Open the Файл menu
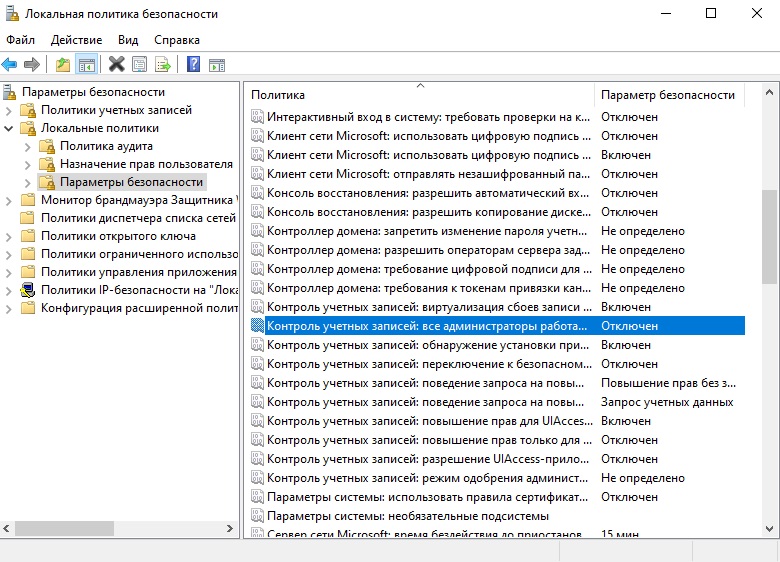 (x=20, y=40)
